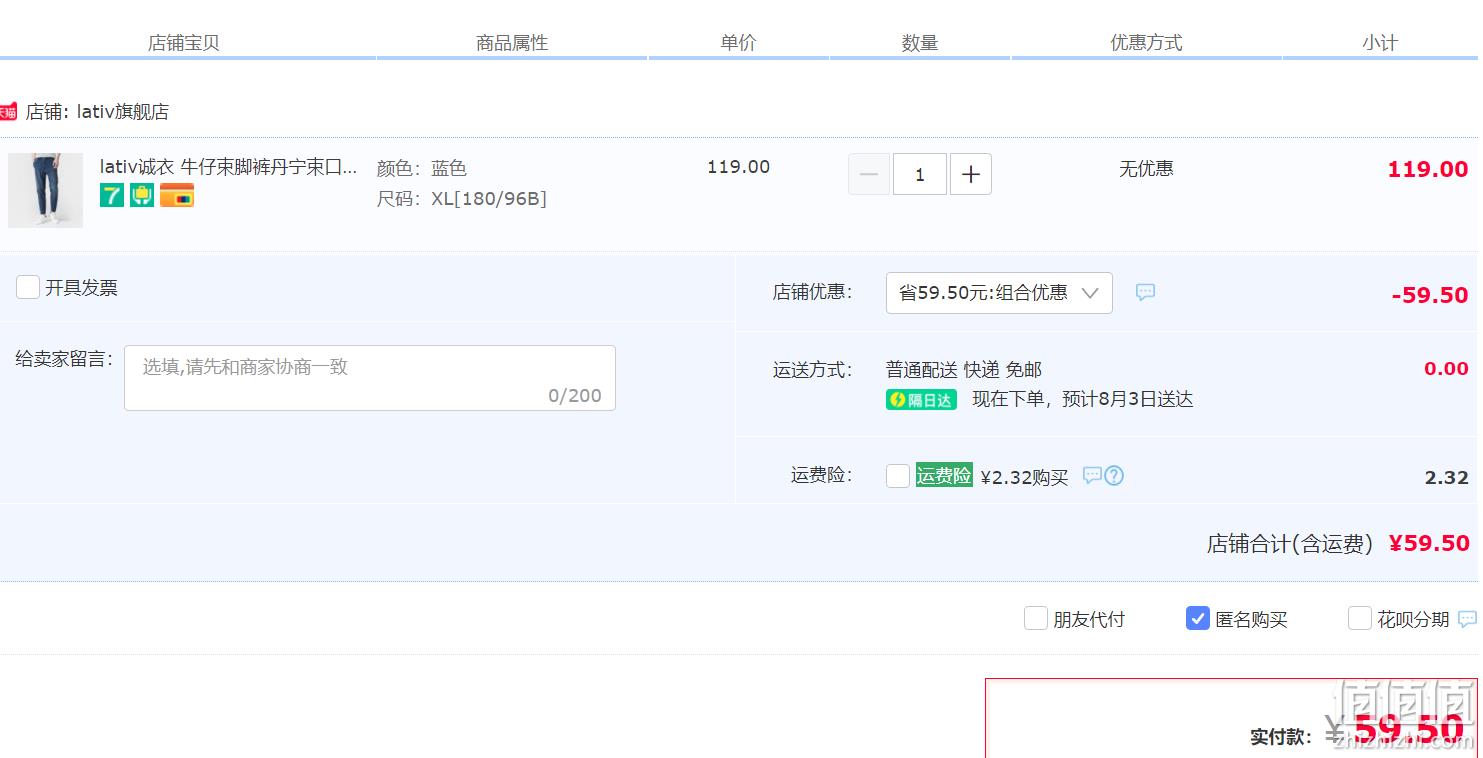Click the 实付款 payment label
The height and width of the screenshot is (758, 1483).
tap(1281, 737)
